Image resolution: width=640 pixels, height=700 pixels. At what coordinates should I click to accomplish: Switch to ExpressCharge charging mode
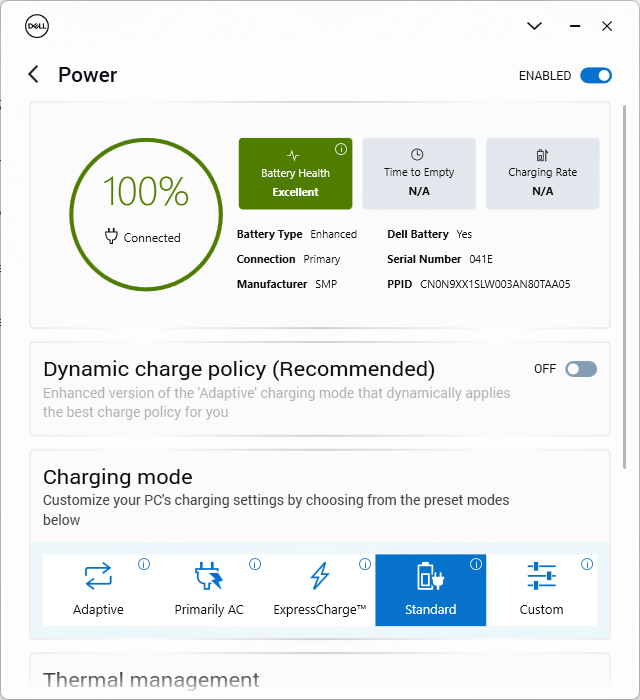tap(320, 590)
